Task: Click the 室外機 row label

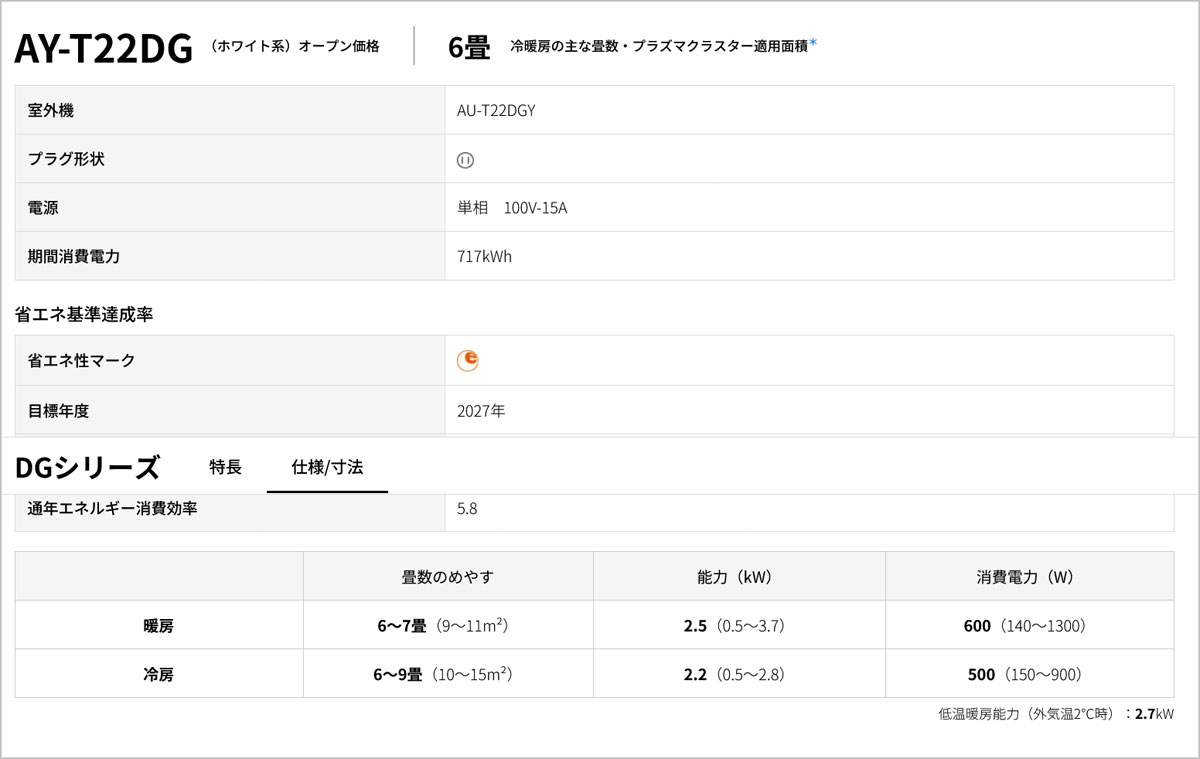Action: tap(51, 111)
